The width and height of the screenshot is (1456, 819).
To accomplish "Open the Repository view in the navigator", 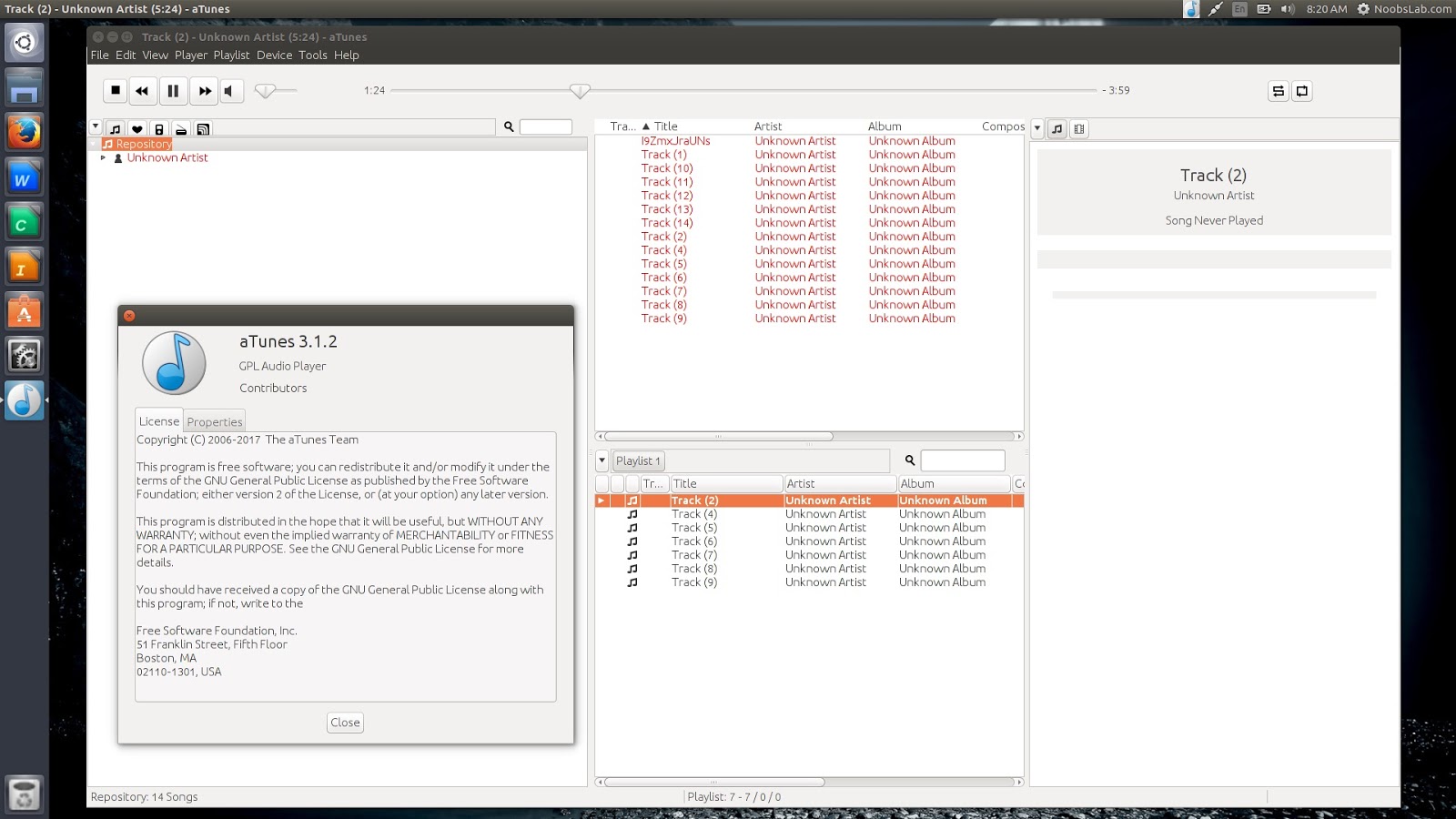I will tap(114, 126).
